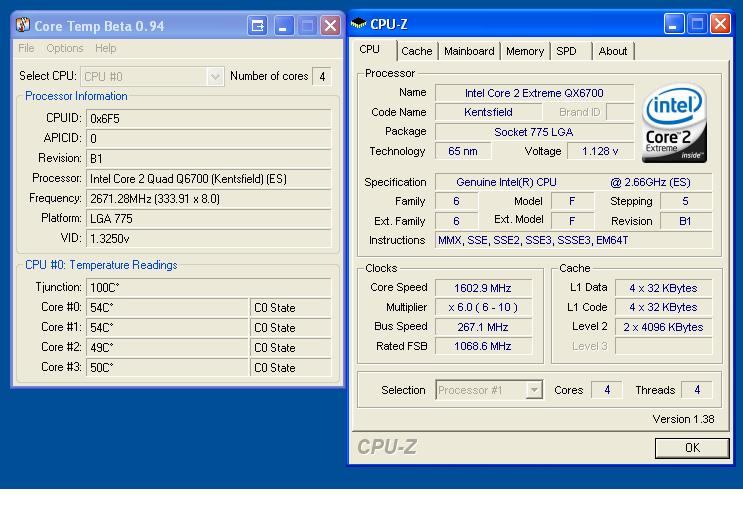Click the Revision field showing B1 in Core Temp

coord(208,158)
